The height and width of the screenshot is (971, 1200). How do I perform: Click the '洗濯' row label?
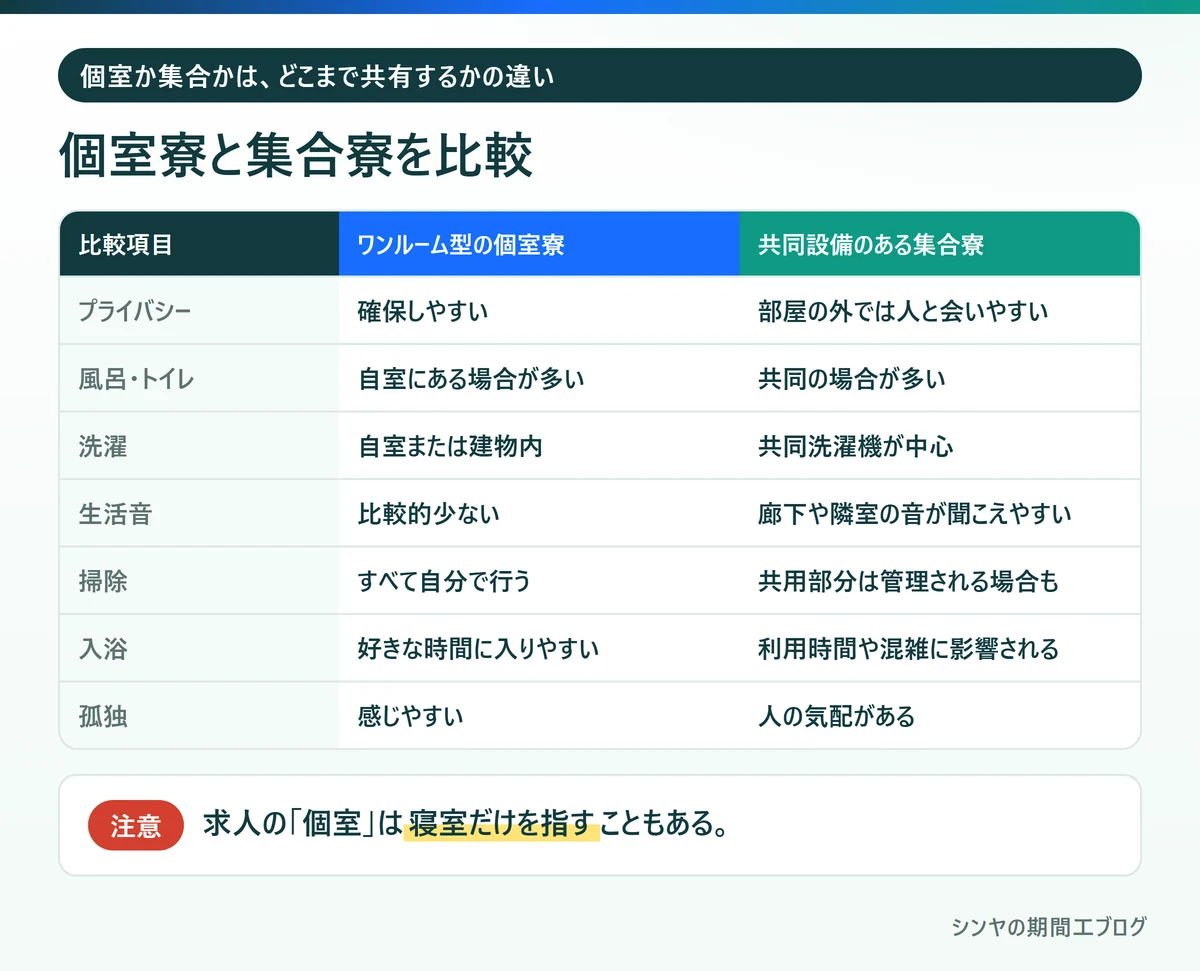click(x=199, y=446)
